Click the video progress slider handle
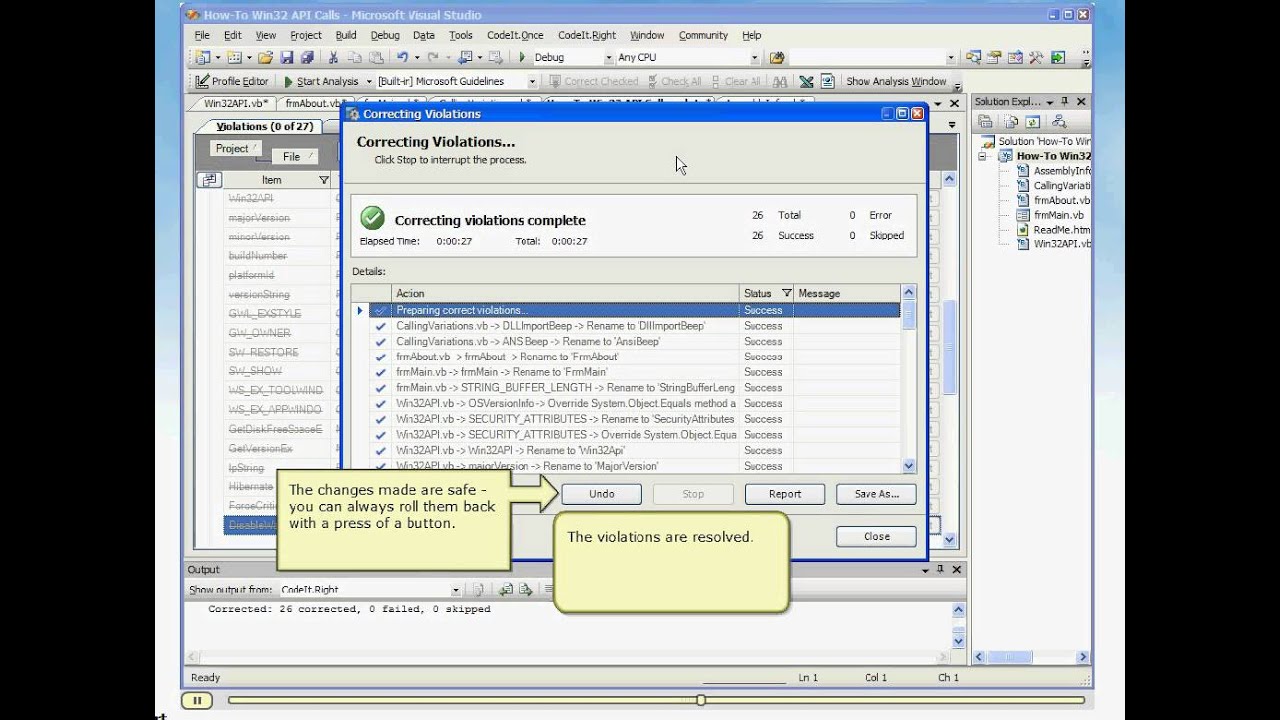The image size is (1280, 720). point(700,700)
